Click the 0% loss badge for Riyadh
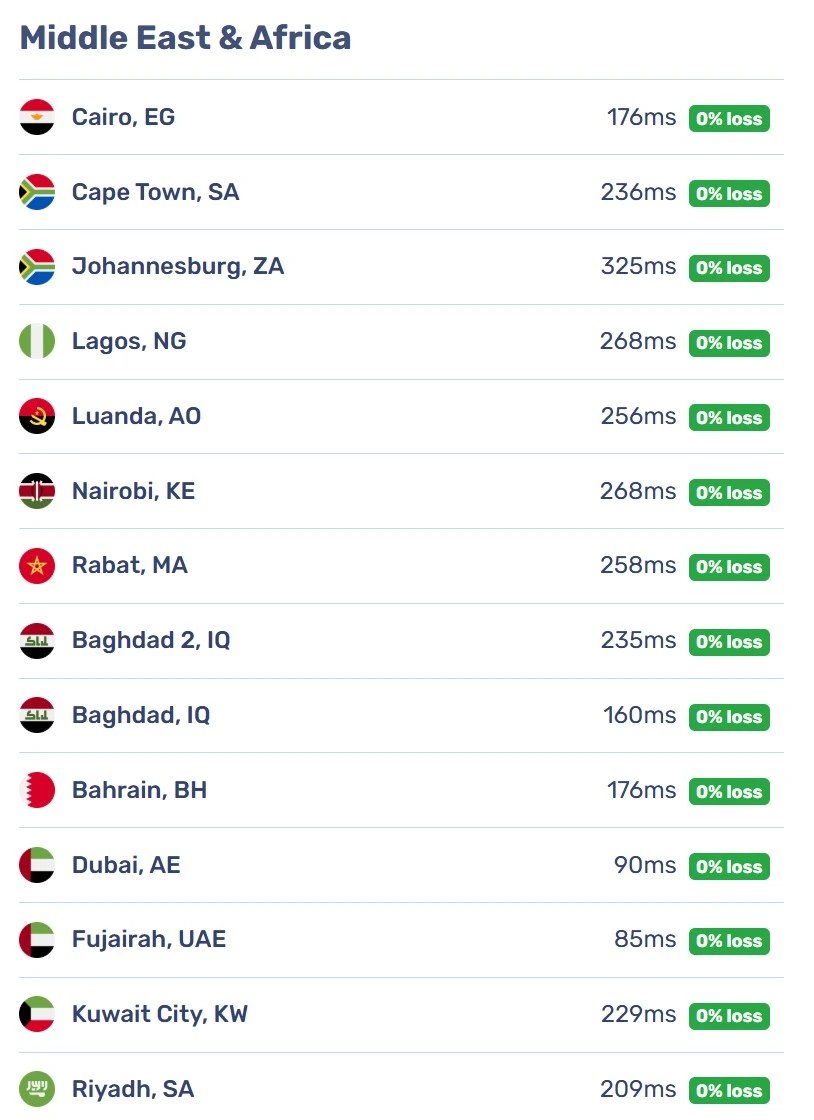 (x=729, y=1091)
